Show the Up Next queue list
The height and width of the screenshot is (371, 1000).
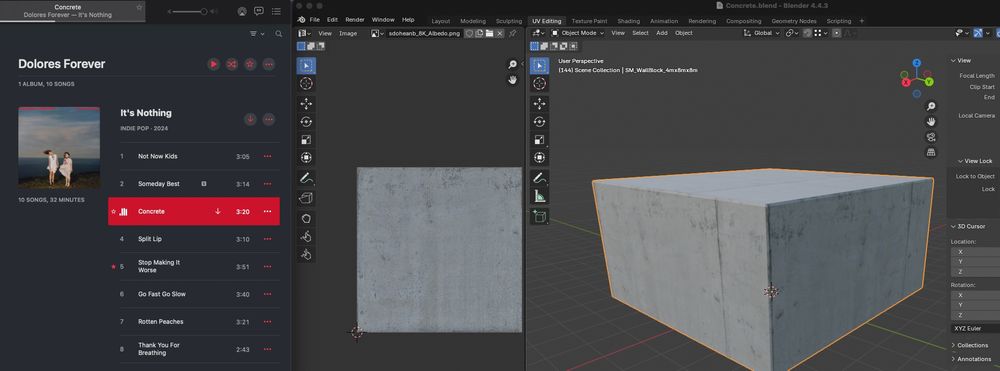(276, 11)
